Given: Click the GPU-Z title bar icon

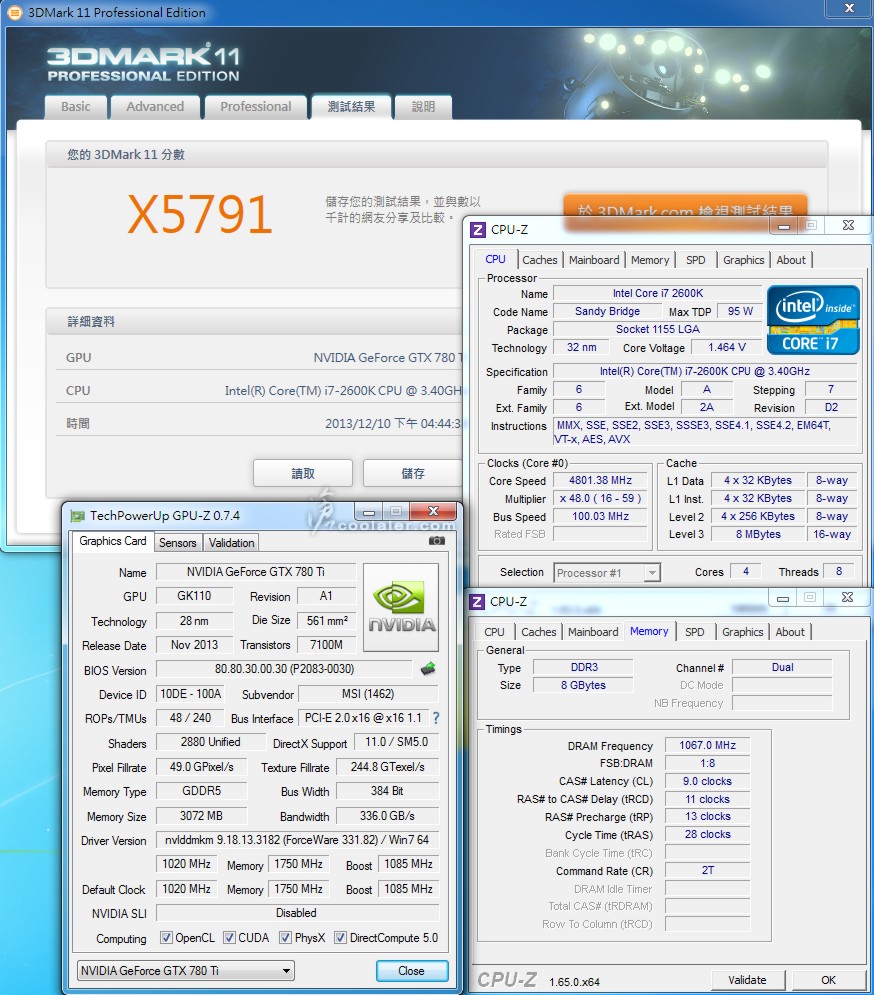Looking at the screenshot, I should [78, 516].
